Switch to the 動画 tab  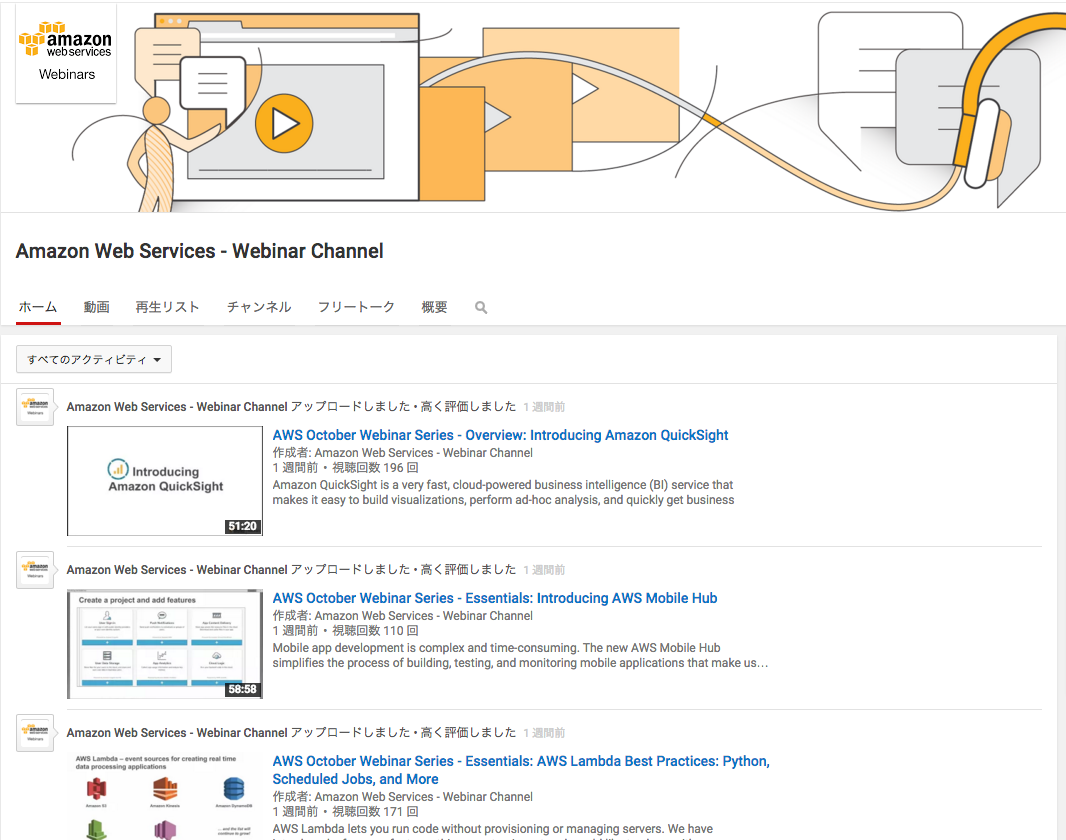pyautogui.click(x=97, y=307)
